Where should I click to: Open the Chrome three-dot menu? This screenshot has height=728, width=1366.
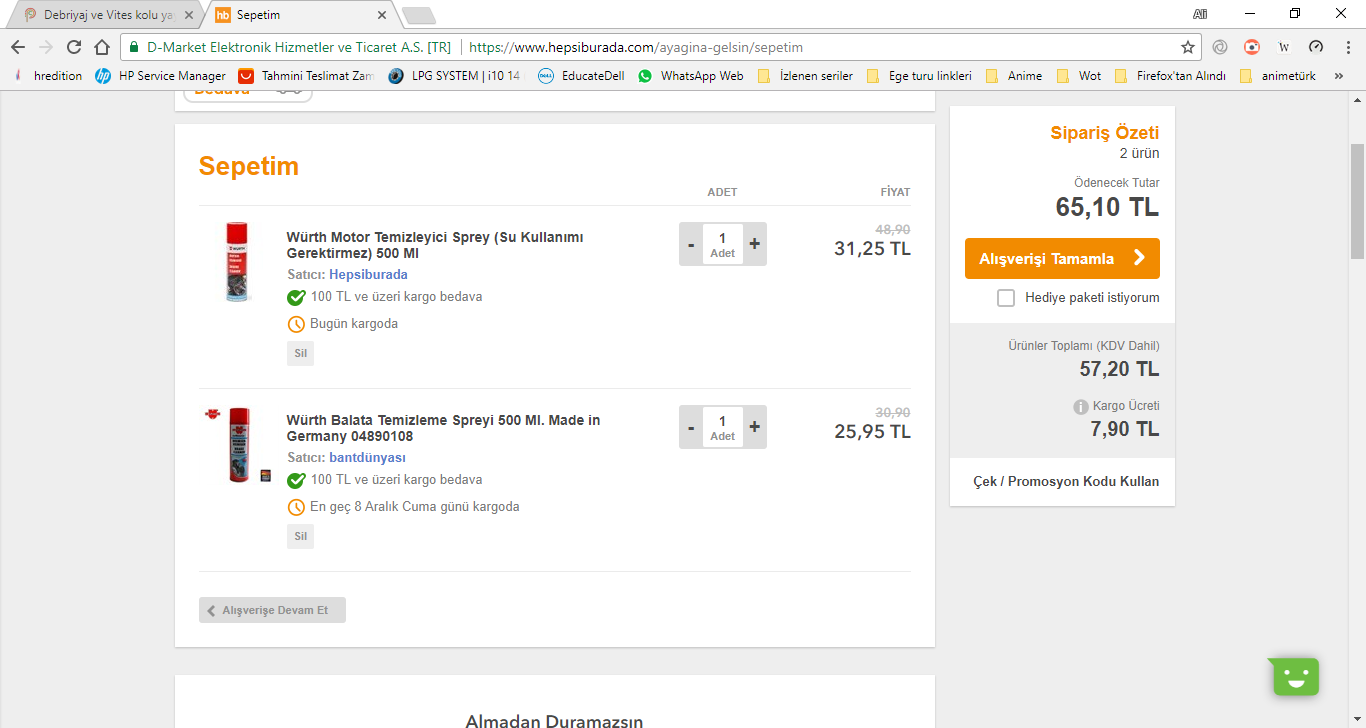pos(1347,47)
